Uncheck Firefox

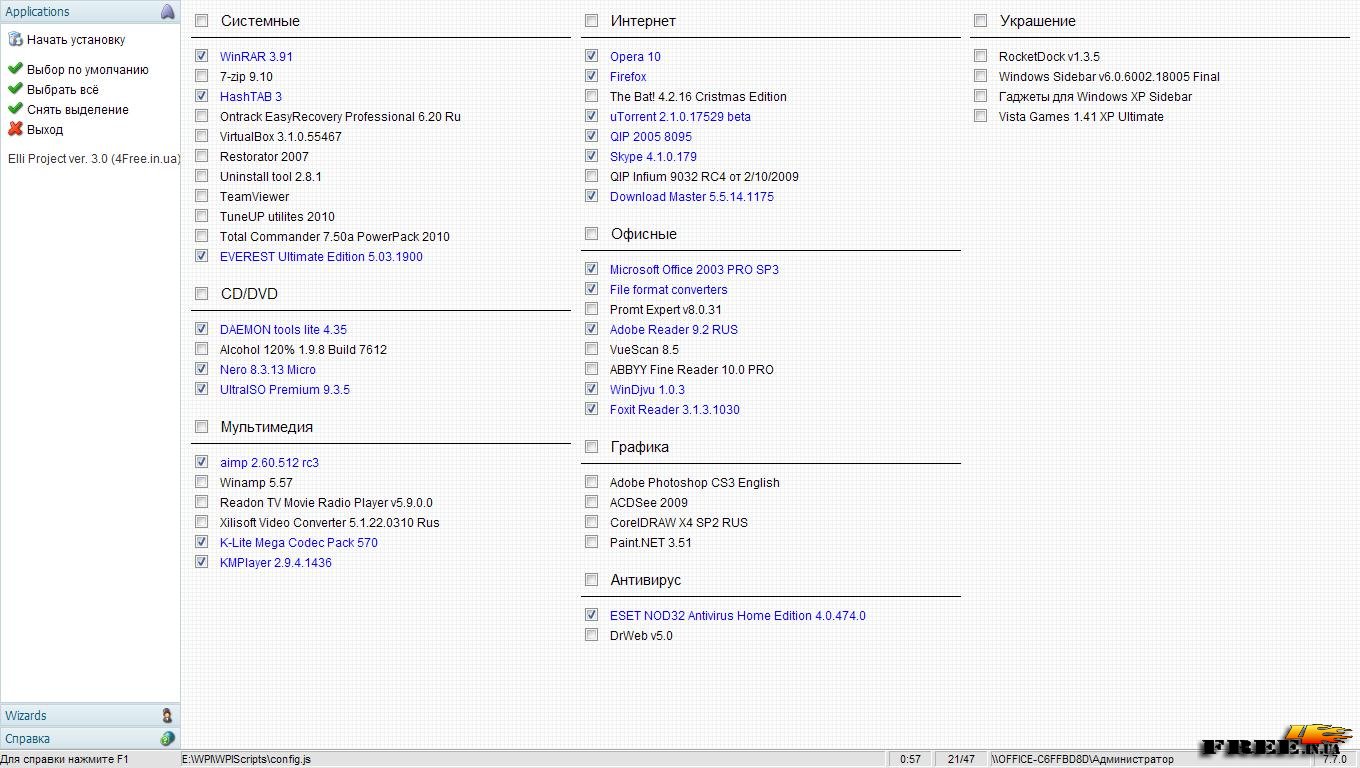[592, 76]
